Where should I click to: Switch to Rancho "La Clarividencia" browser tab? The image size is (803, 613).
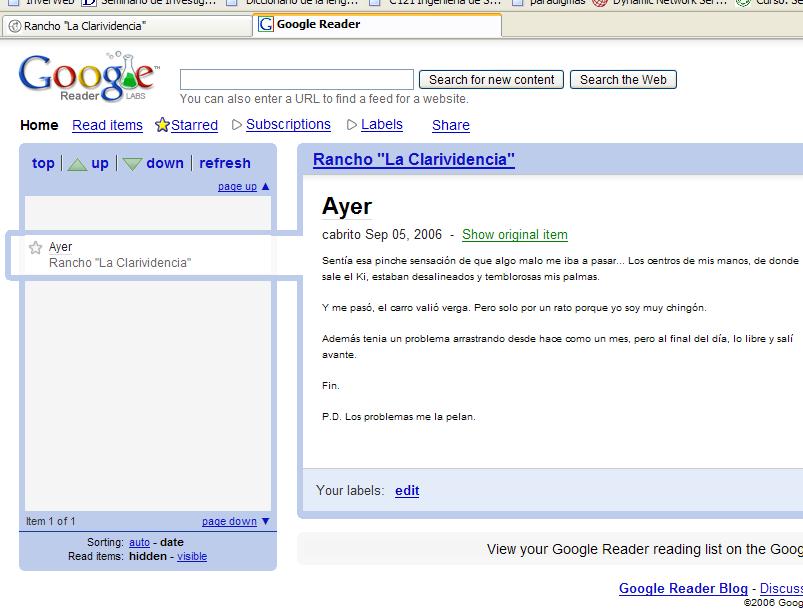[x=127, y=26]
